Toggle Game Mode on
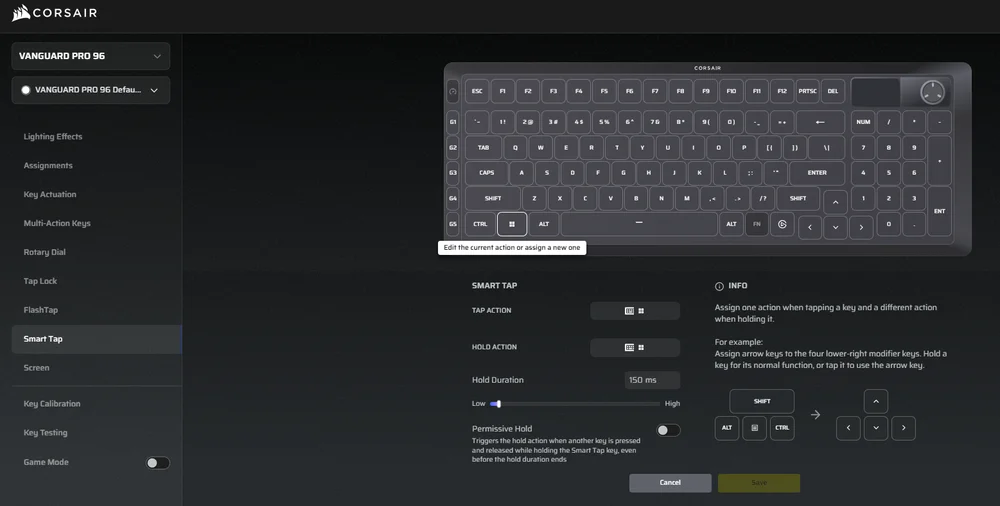The height and width of the screenshot is (506, 1000). point(158,463)
